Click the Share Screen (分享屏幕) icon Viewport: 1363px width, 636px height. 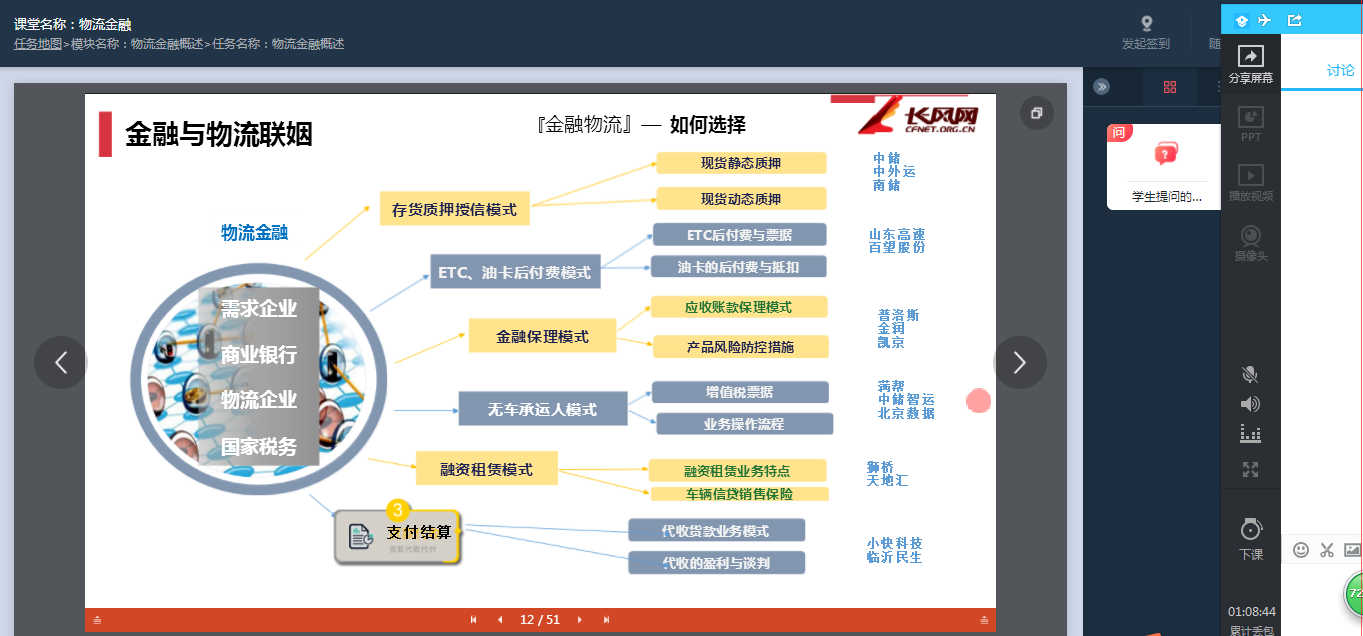(x=1250, y=58)
